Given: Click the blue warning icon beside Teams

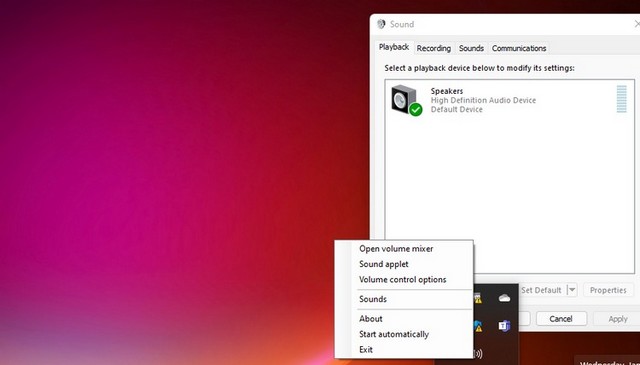Looking at the screenshot, I should pyautogui.click(x=478, y=326).
